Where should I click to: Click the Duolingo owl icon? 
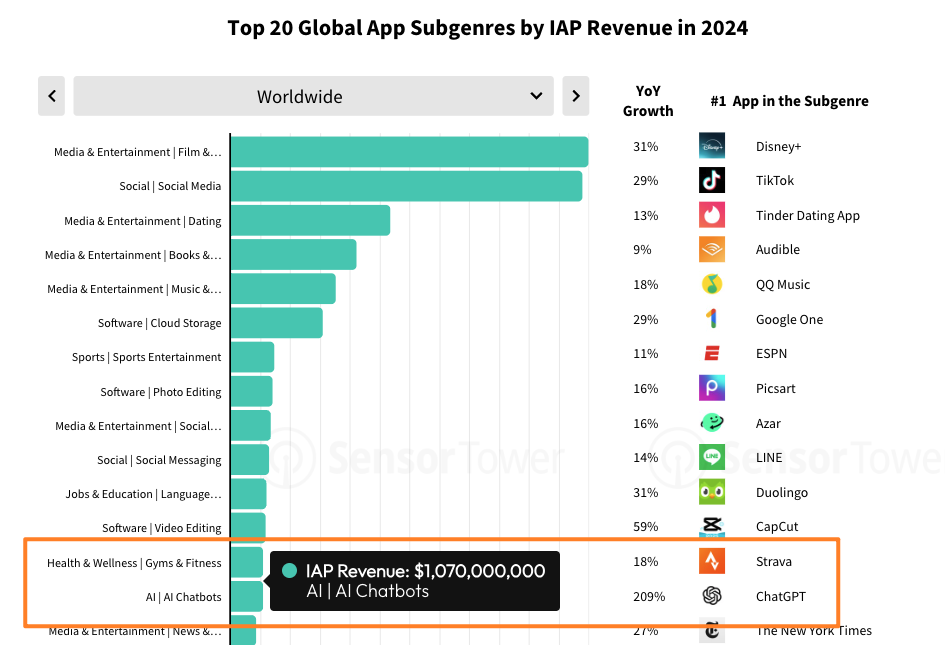[x=712, y=492]
